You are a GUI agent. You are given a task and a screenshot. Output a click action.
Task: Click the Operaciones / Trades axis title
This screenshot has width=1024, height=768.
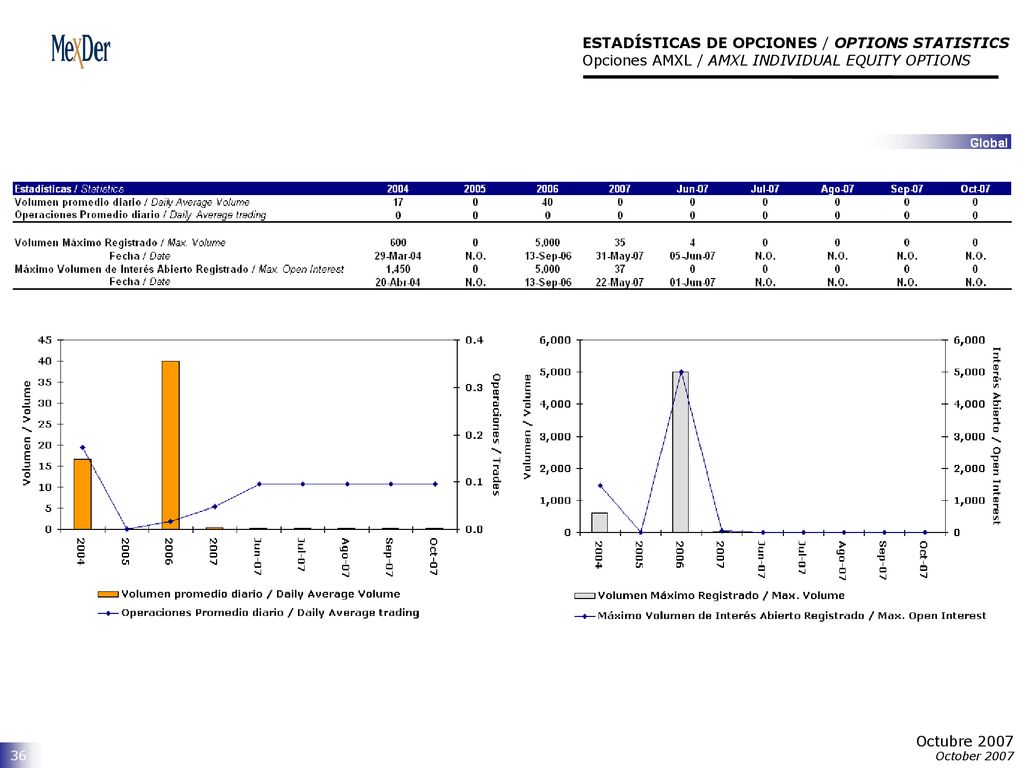point(496,434)
